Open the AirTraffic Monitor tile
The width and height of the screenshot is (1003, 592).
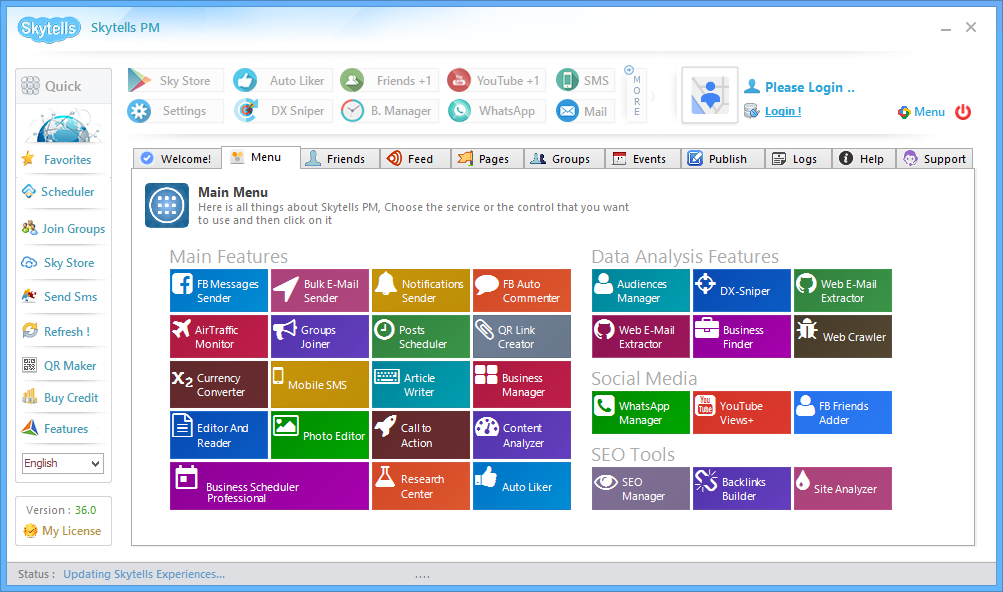tap(219, 337)
